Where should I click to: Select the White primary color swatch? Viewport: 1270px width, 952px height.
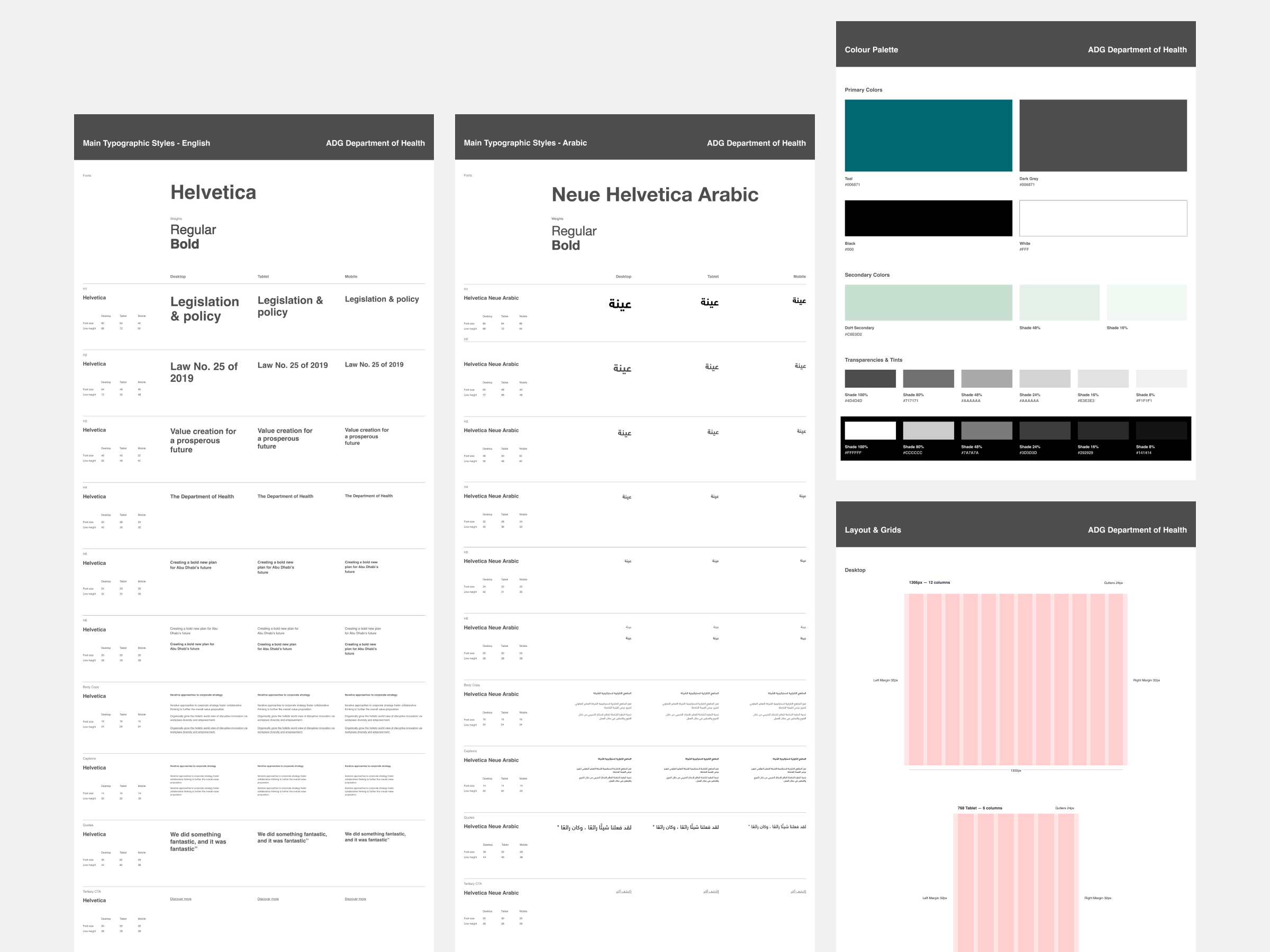coord(1102,218)
